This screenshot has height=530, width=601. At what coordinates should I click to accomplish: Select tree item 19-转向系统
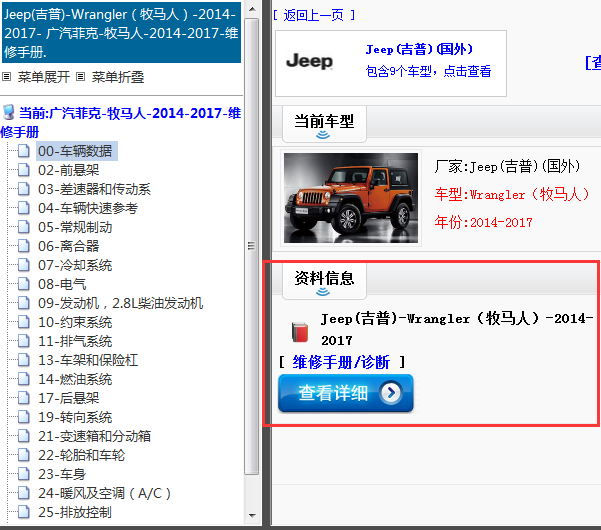pos(75,417)
